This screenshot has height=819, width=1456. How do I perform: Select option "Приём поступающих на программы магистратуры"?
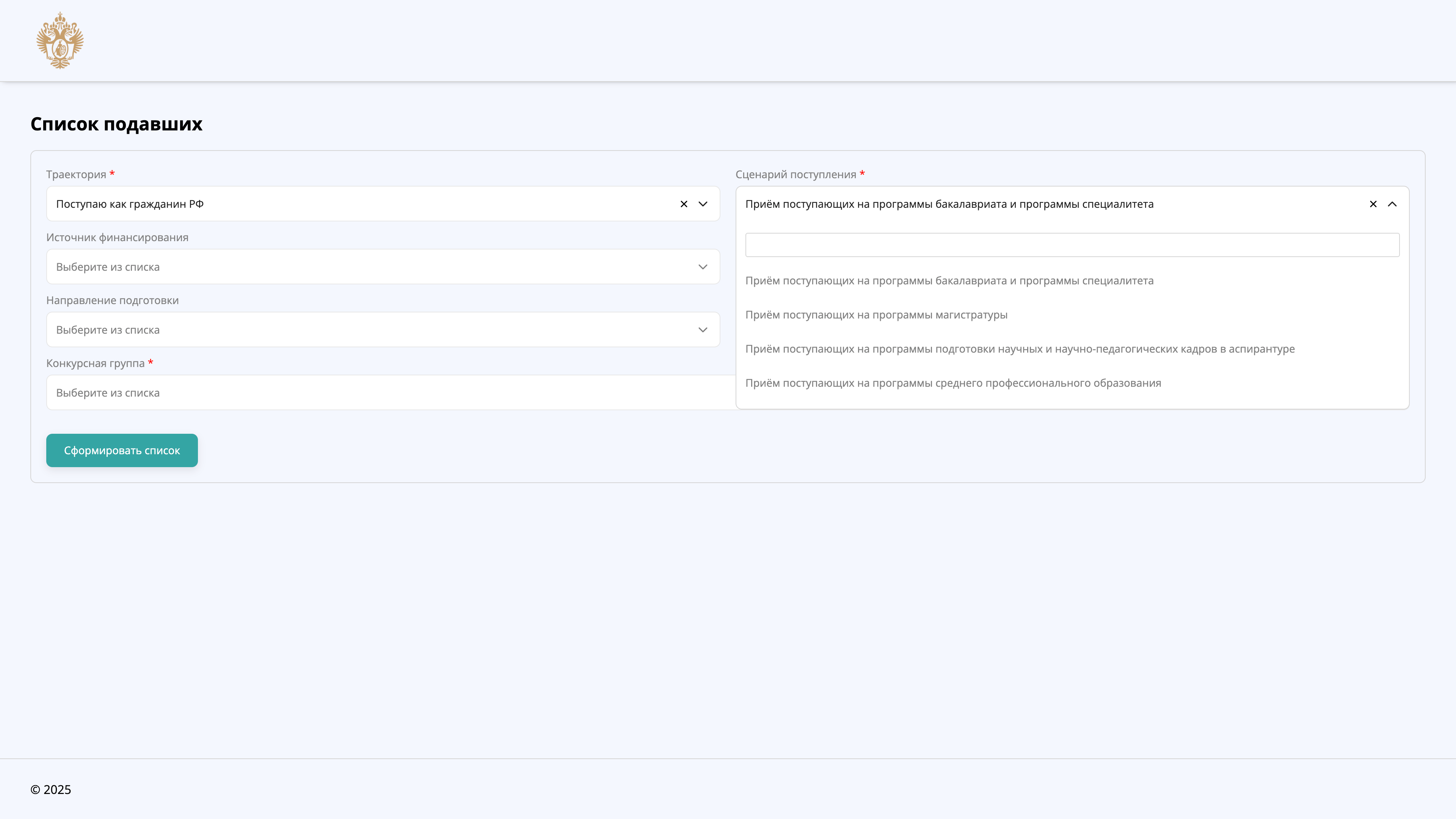[877, 315]
